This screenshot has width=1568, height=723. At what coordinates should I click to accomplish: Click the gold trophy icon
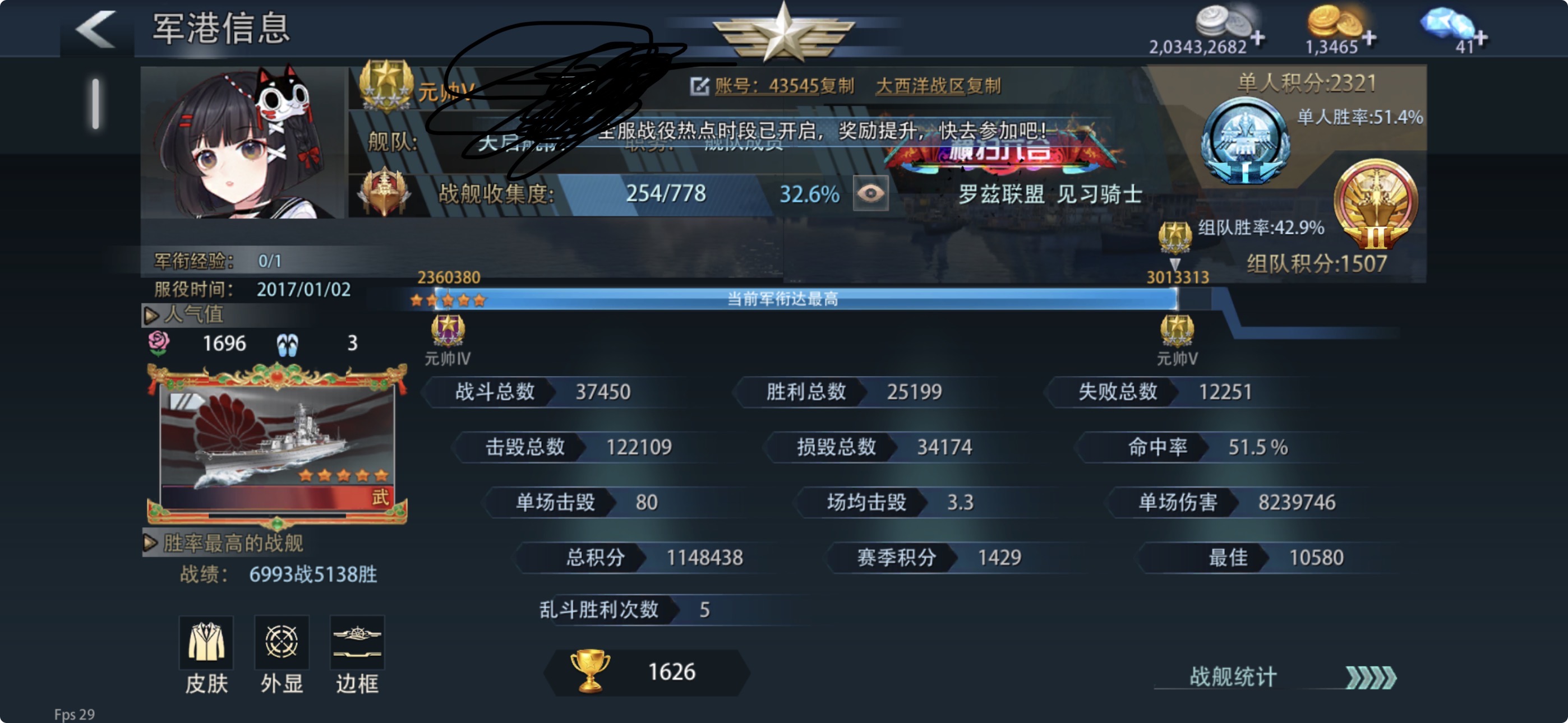tap(589, 671)
